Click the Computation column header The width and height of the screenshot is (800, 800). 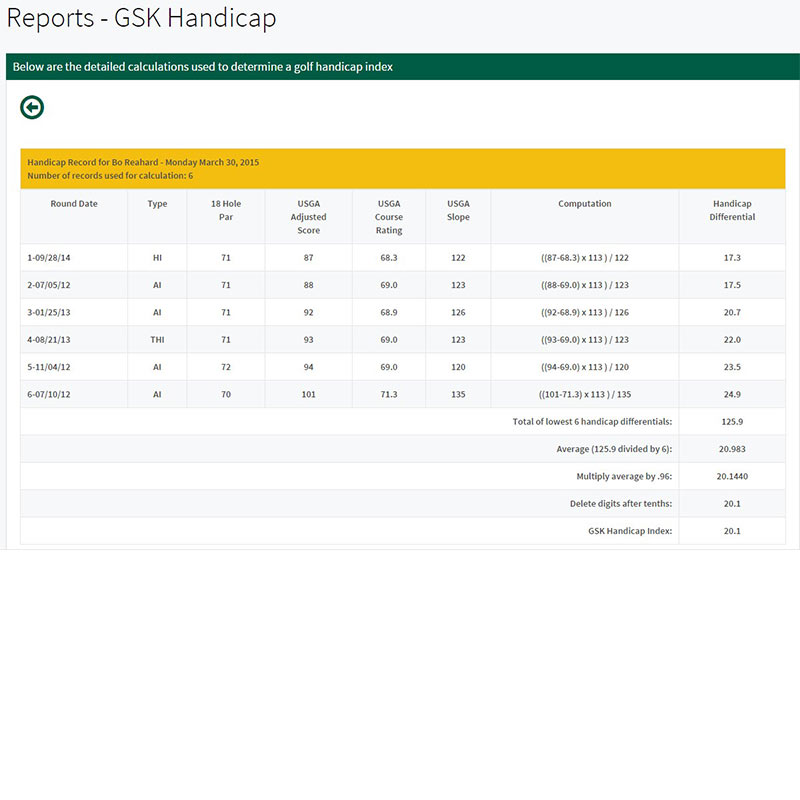(x=585, y=204)
